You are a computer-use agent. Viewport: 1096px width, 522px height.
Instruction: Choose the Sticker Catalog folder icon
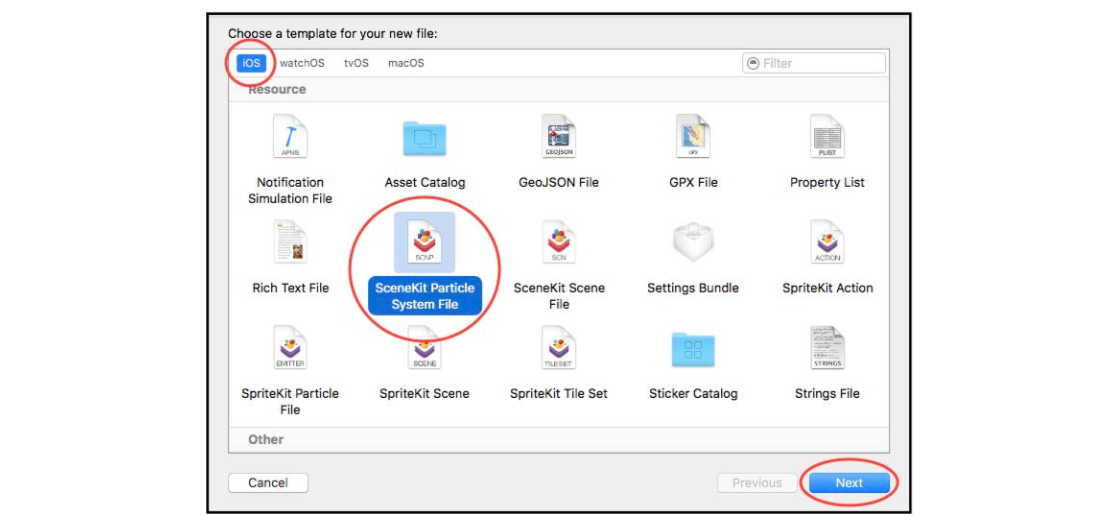[693, 349]
